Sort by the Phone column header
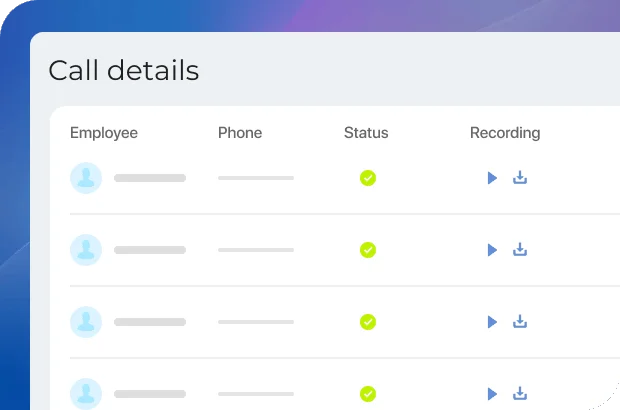The height and width of the screenshot is (410, 620). 240,133
